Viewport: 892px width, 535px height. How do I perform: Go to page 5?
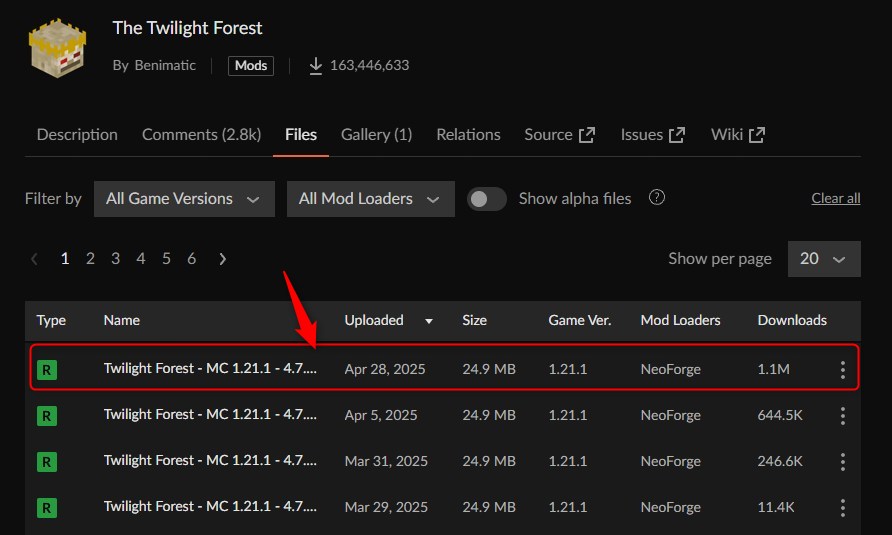tap(166, 259)
